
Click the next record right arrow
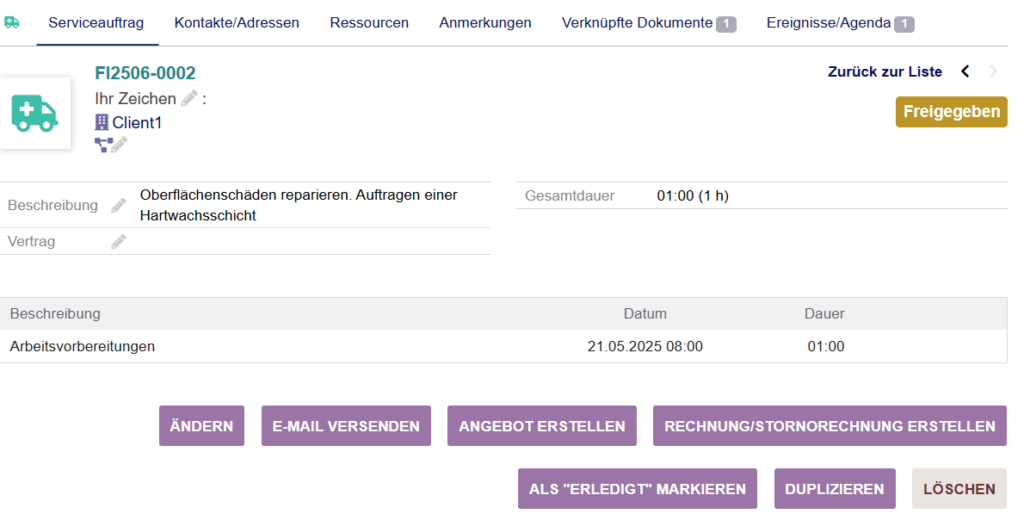[x=993, y=71]
